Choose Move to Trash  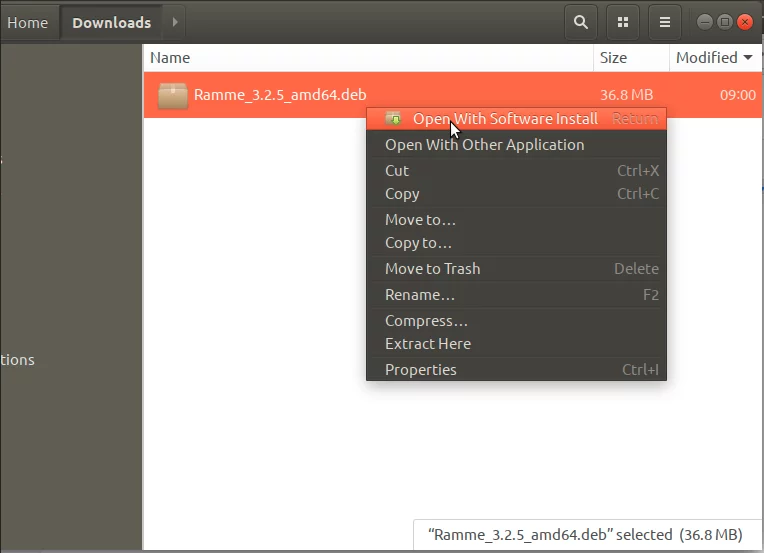(516, 268)
